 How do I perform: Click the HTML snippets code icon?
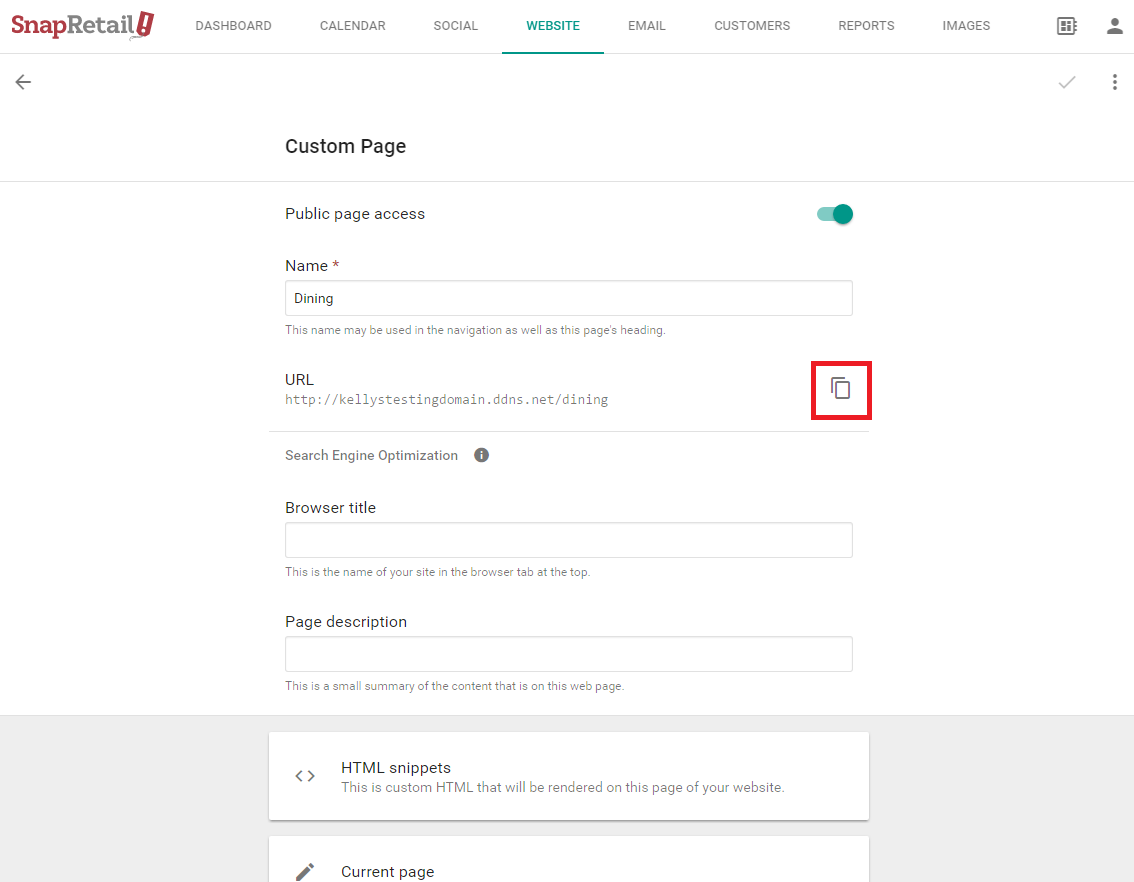tap(305, 776)
